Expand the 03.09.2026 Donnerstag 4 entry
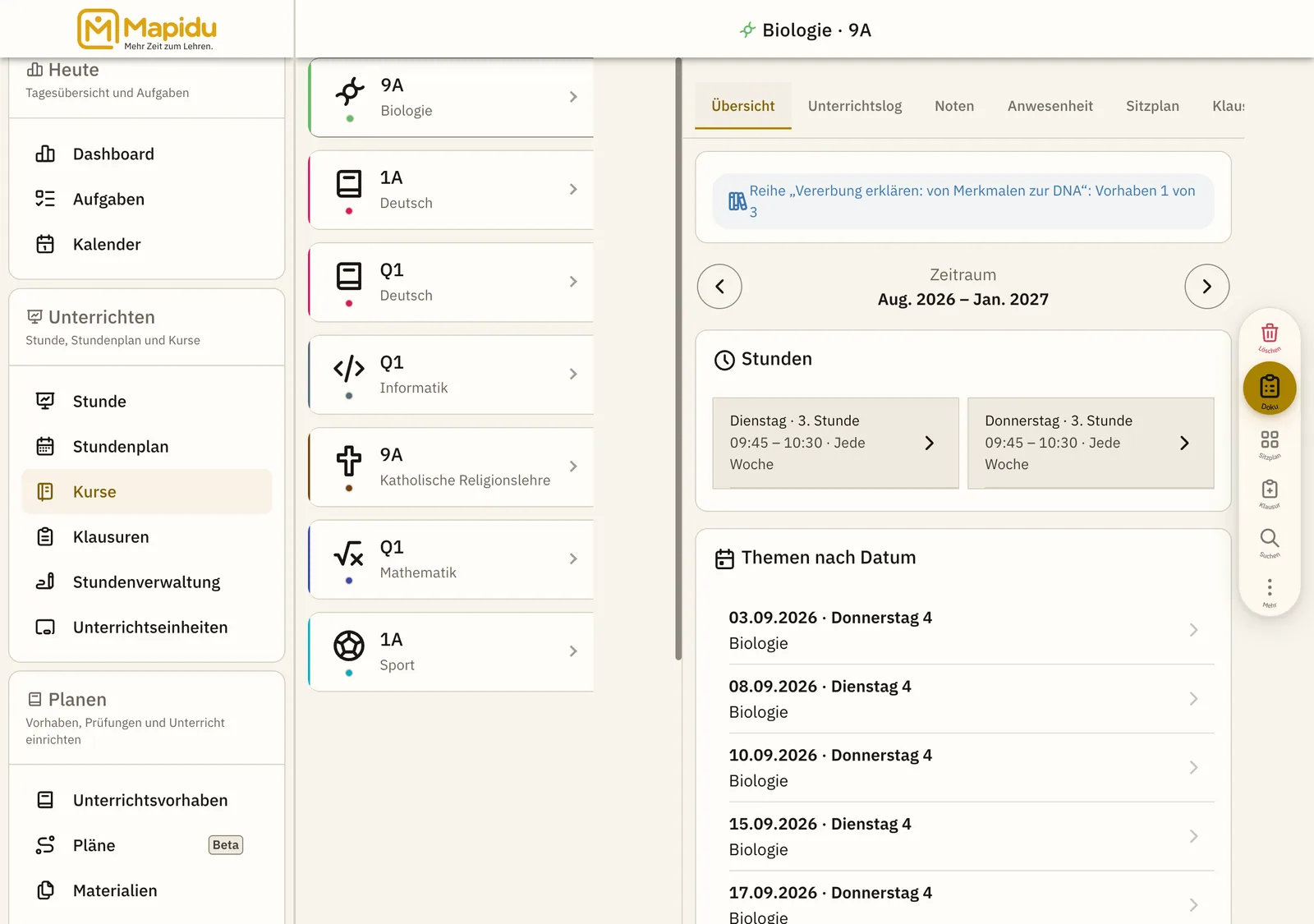This screenshot has height=924, width=1314. pyautogui.click(x=963, y=630)
